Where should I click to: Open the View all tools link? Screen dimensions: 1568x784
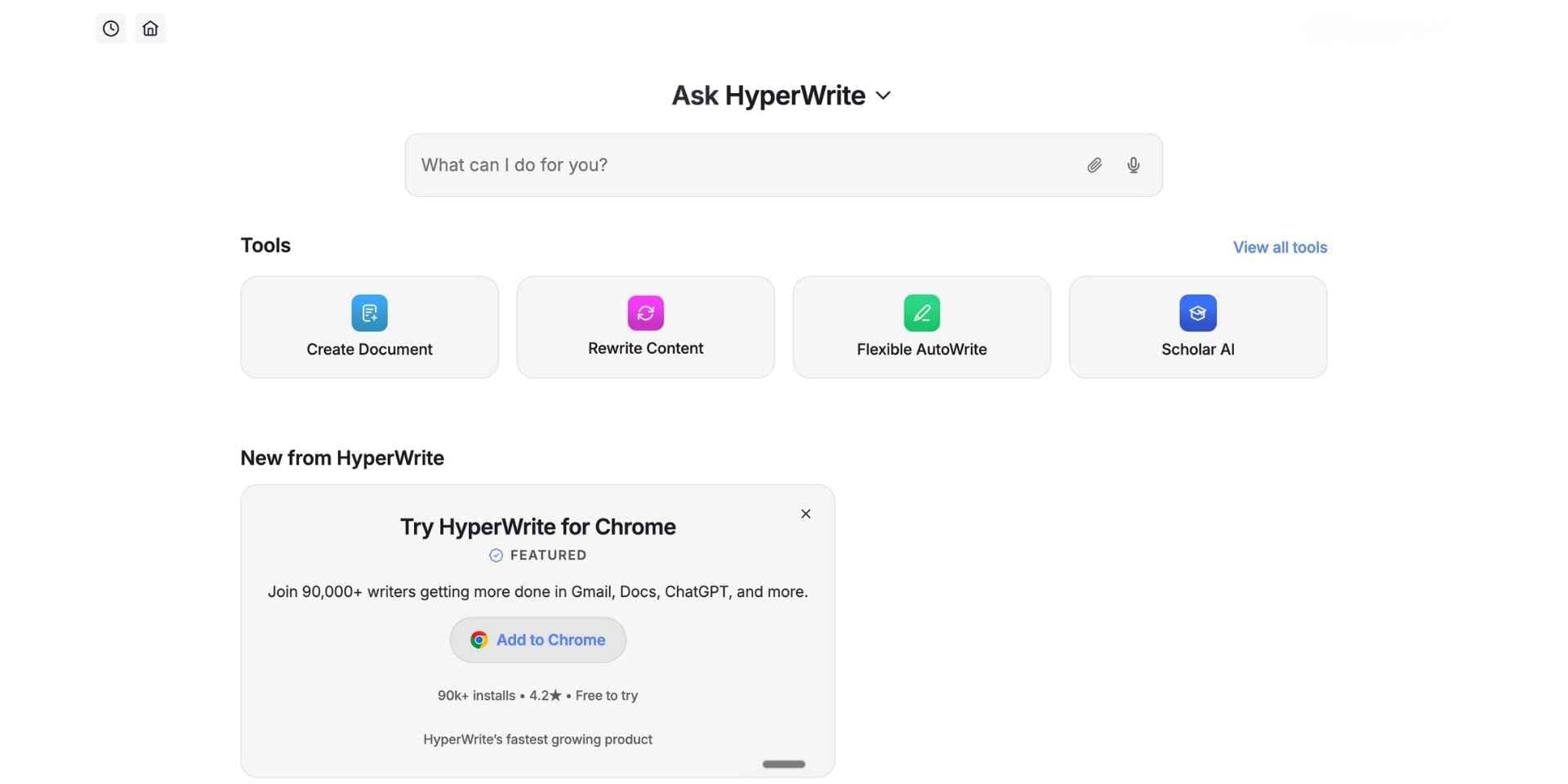tap(1280, 247)
